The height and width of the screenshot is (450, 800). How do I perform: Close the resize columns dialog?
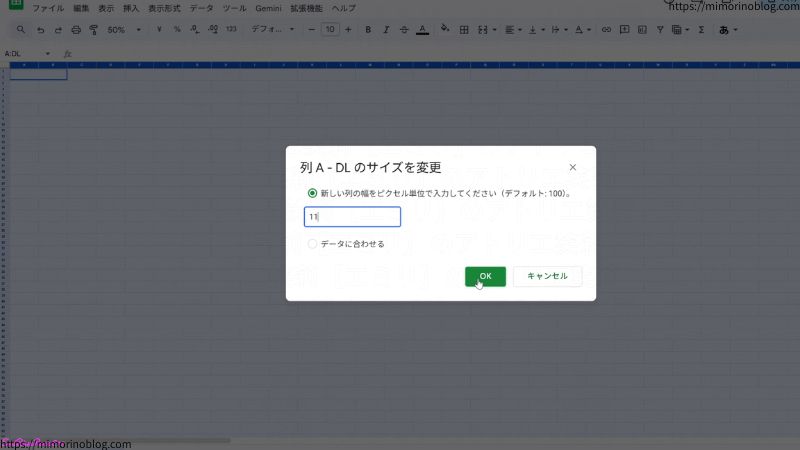coord(572,167)
